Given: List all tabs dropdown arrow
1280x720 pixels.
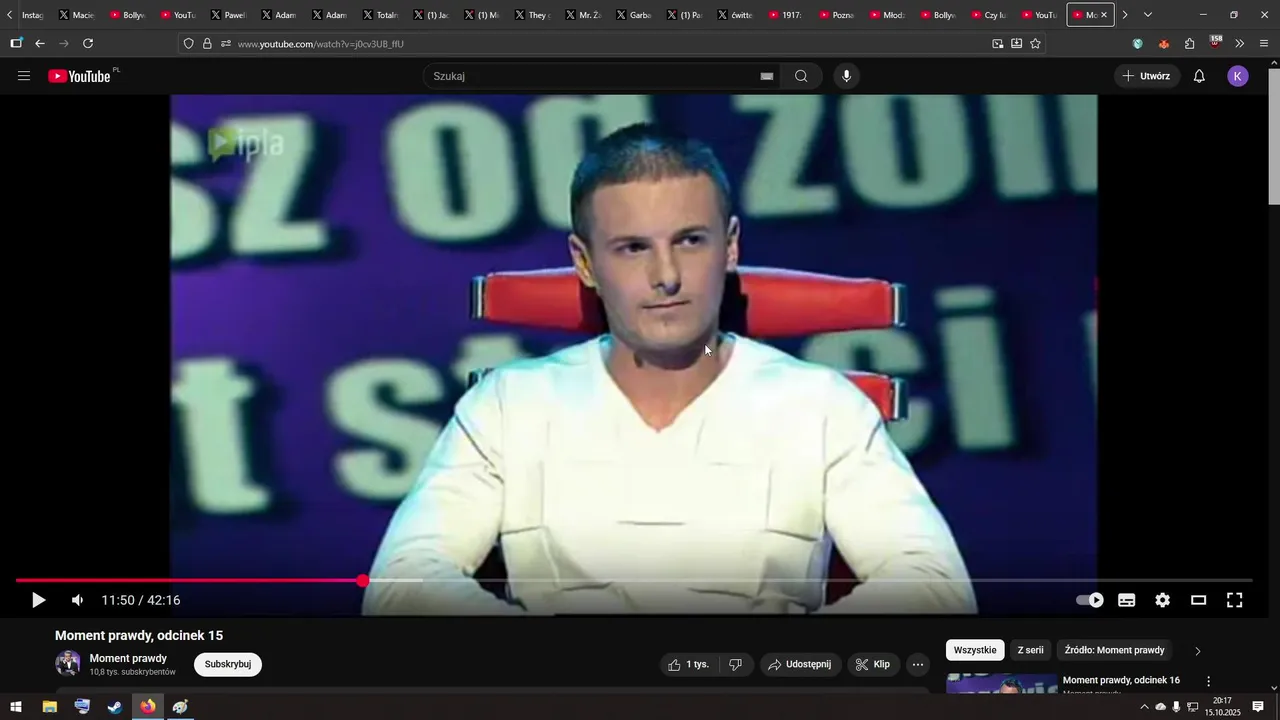Looking at the screenshot, I should [x=1148, y=15].
